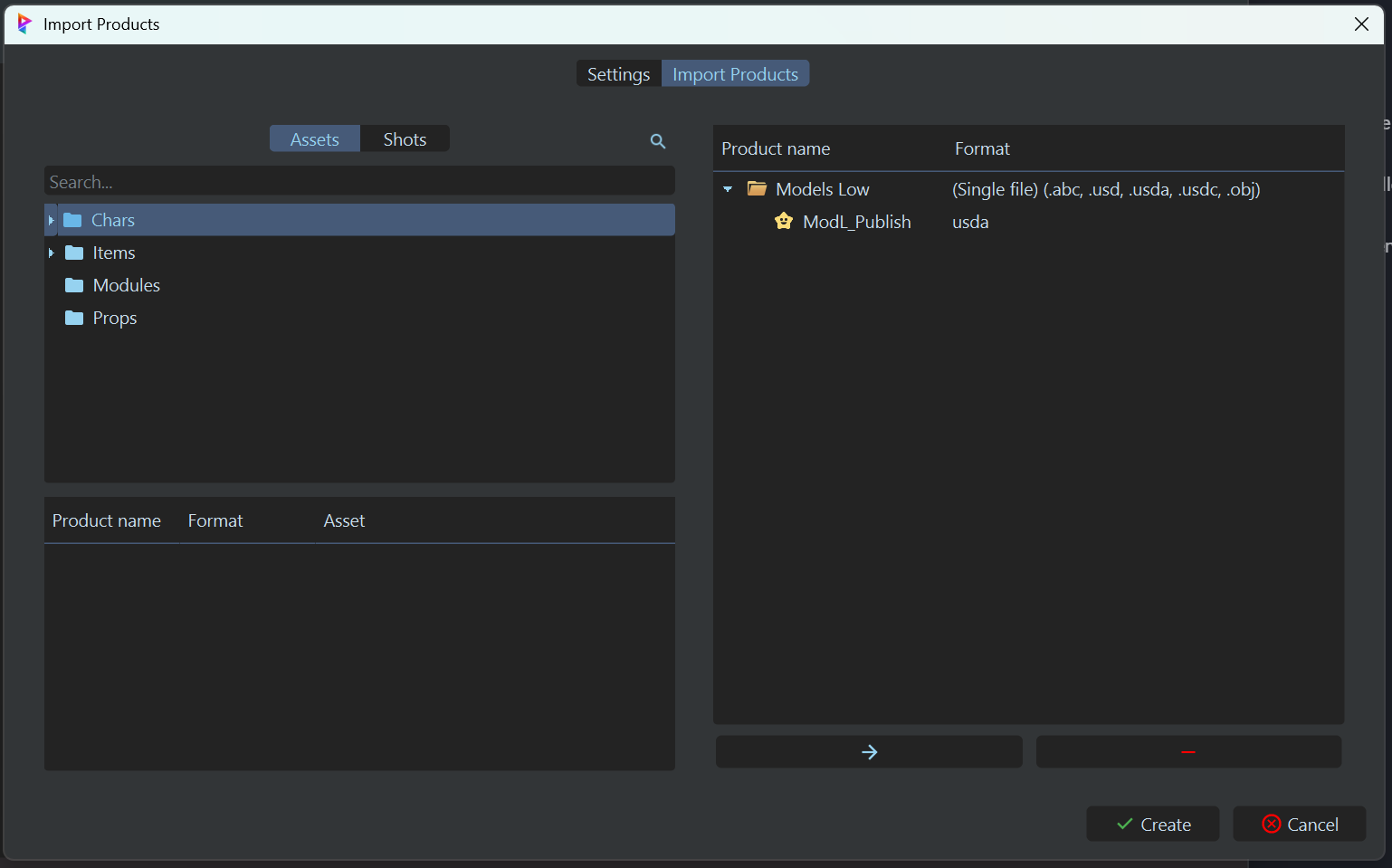Toggle to the Shots view

(405, 139)
